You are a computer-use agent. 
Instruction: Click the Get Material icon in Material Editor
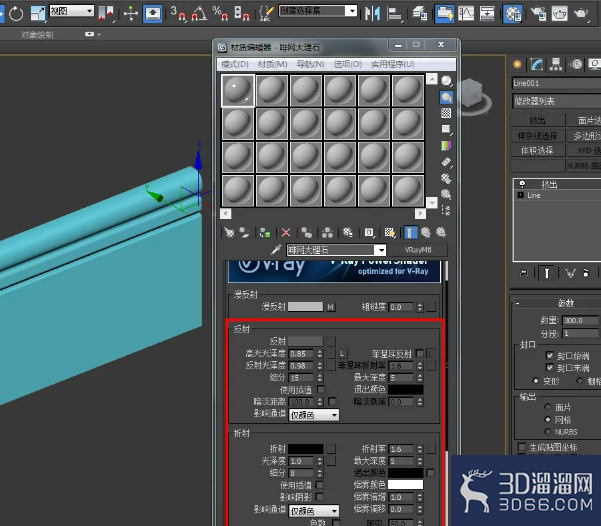point(229,232)
